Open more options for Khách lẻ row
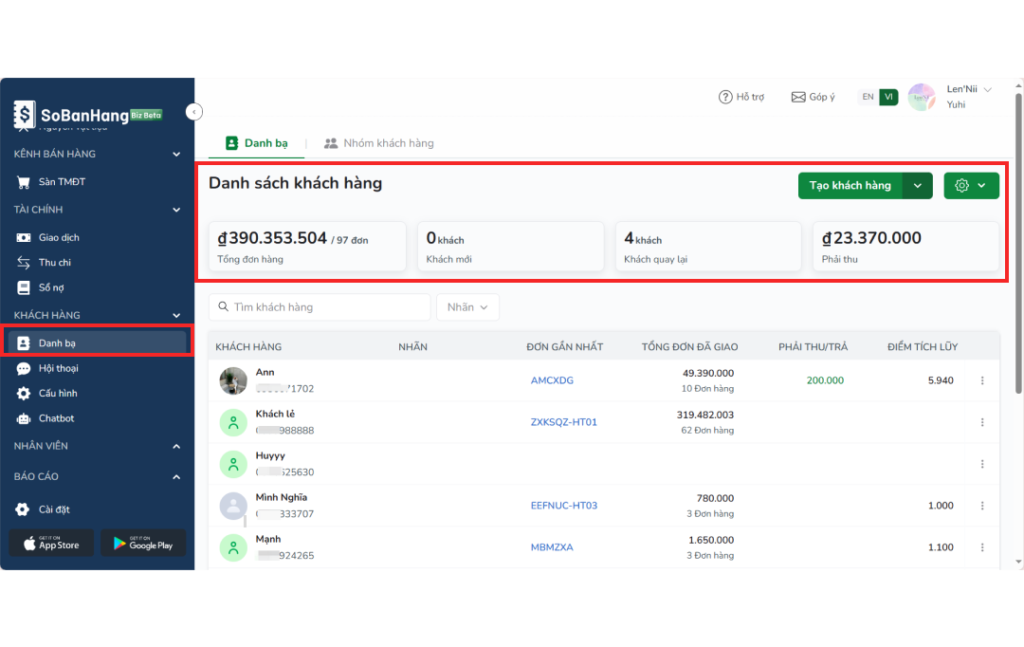 coord(982,422)
